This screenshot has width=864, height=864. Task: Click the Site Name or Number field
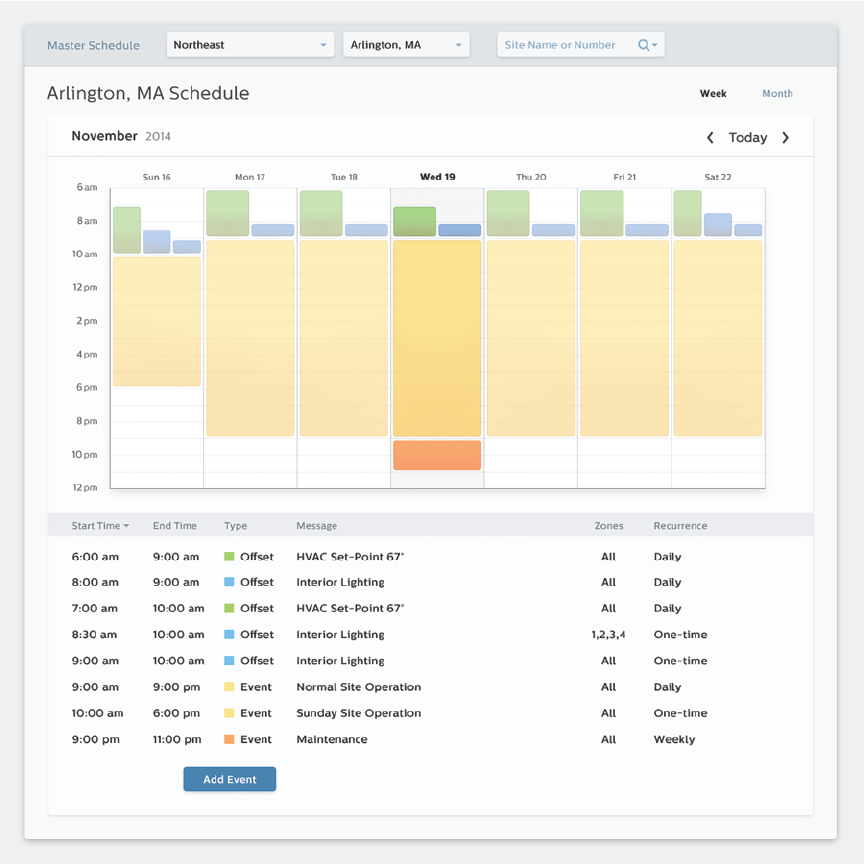pos(565,45)
